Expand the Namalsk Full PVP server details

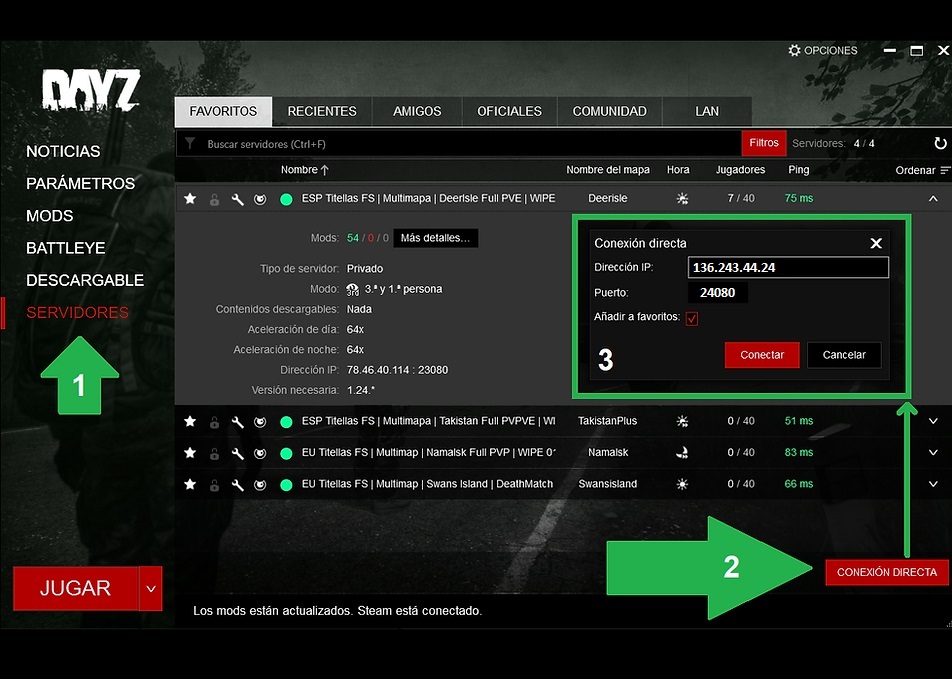point(933,452)
